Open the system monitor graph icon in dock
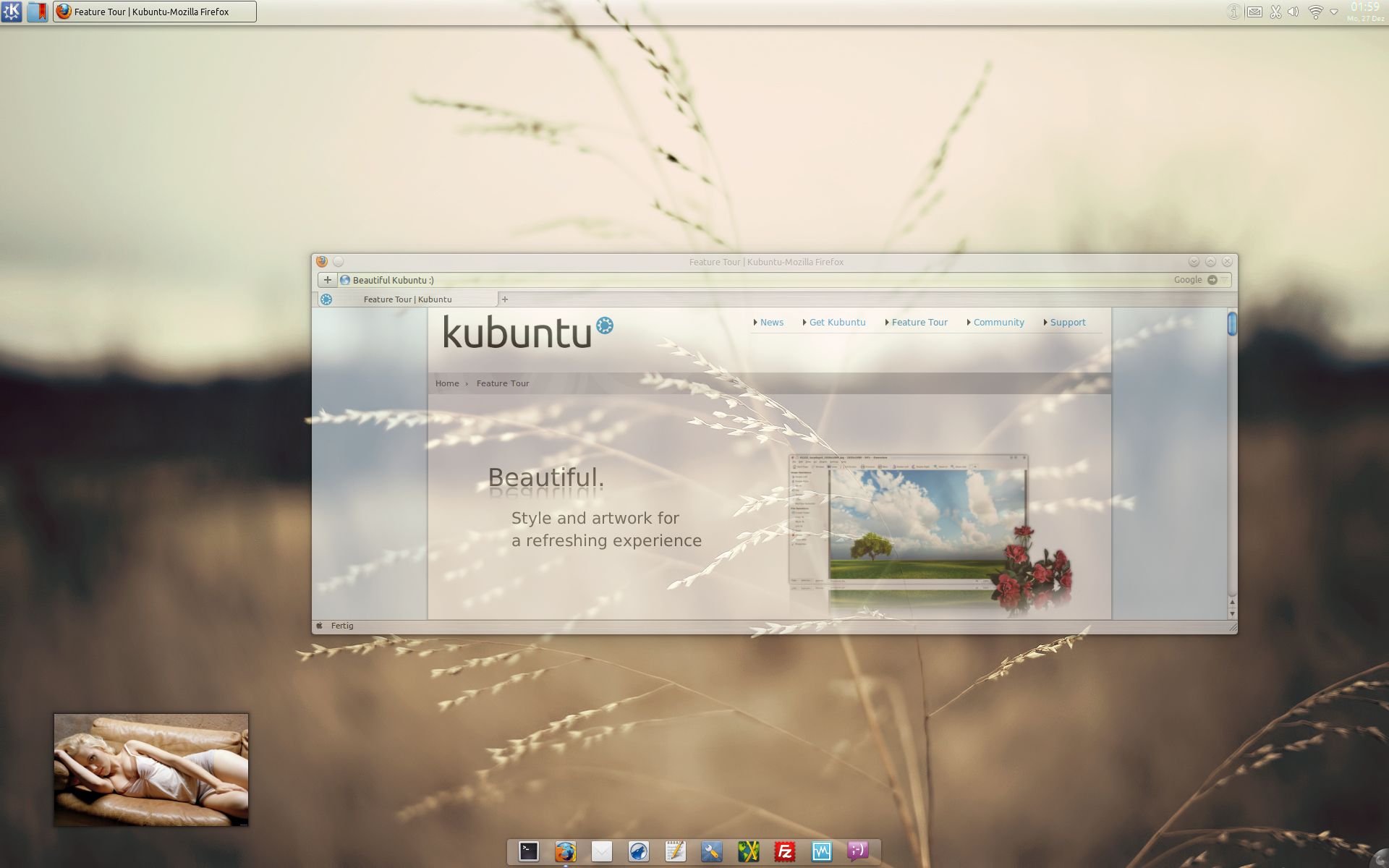 coord(821,852)
